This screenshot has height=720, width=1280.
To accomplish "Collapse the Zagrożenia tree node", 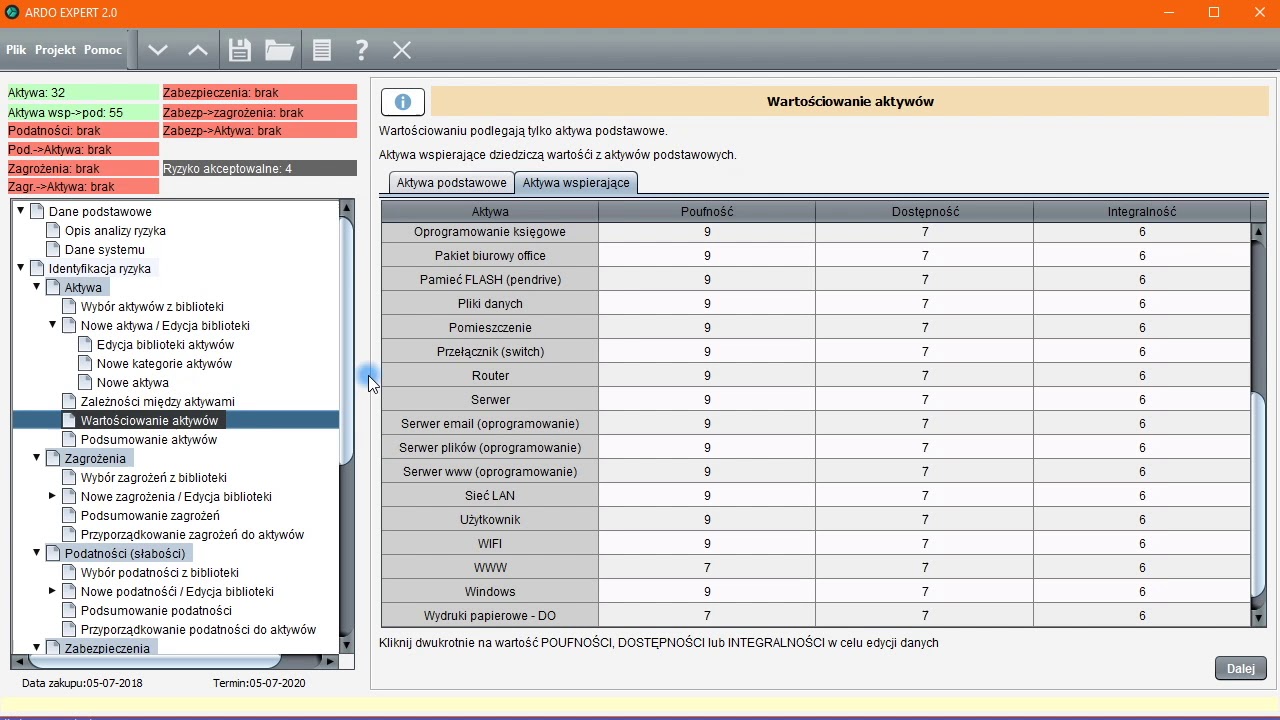I will 37,458.
